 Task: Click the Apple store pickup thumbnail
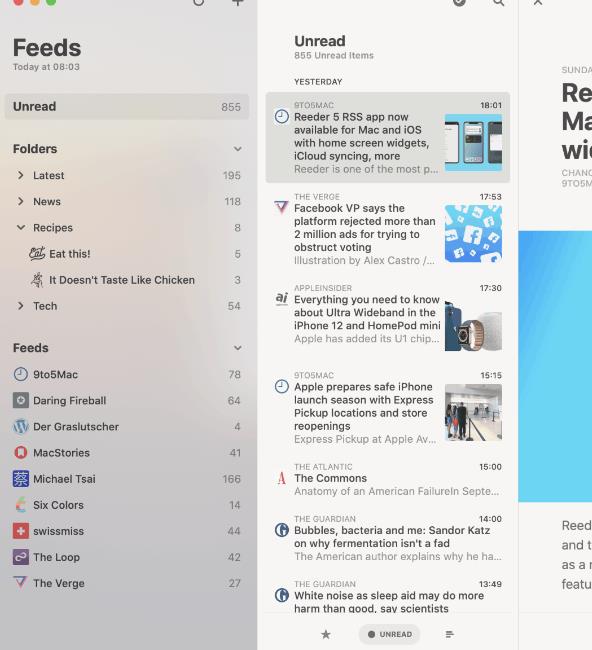coord(473,412)
